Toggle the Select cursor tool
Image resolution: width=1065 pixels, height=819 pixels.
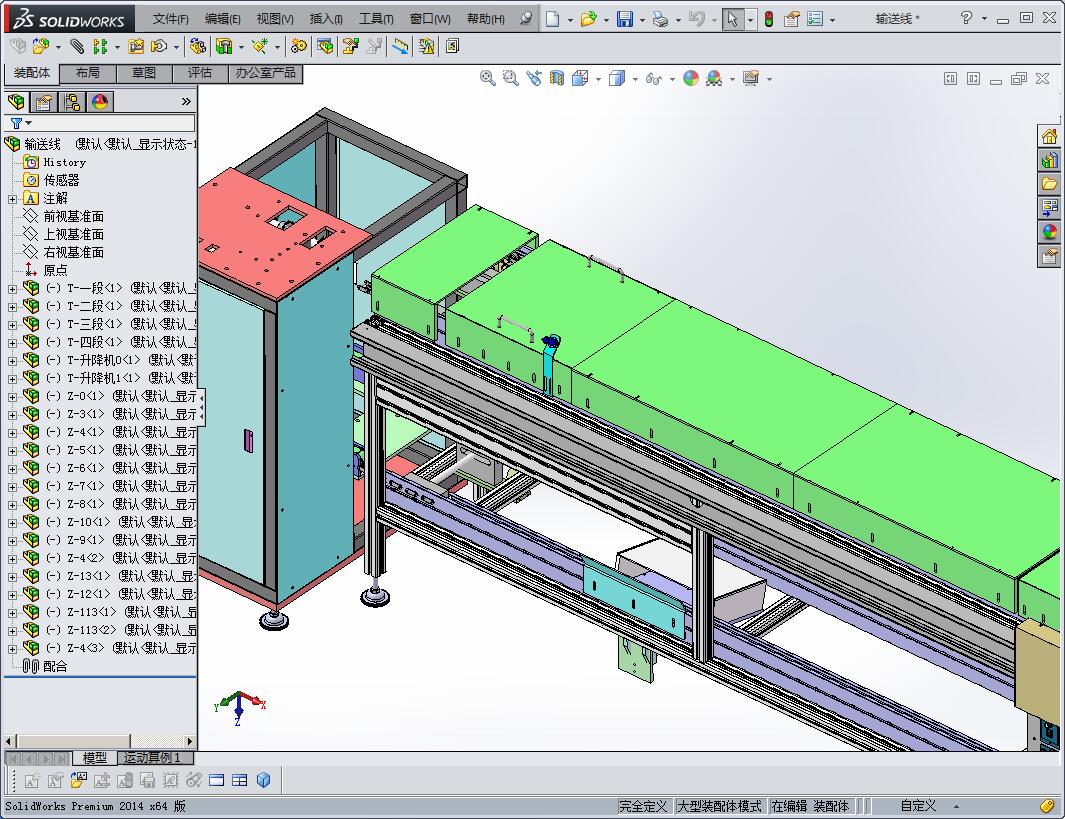pyautogui.click(x=733, y=19)
